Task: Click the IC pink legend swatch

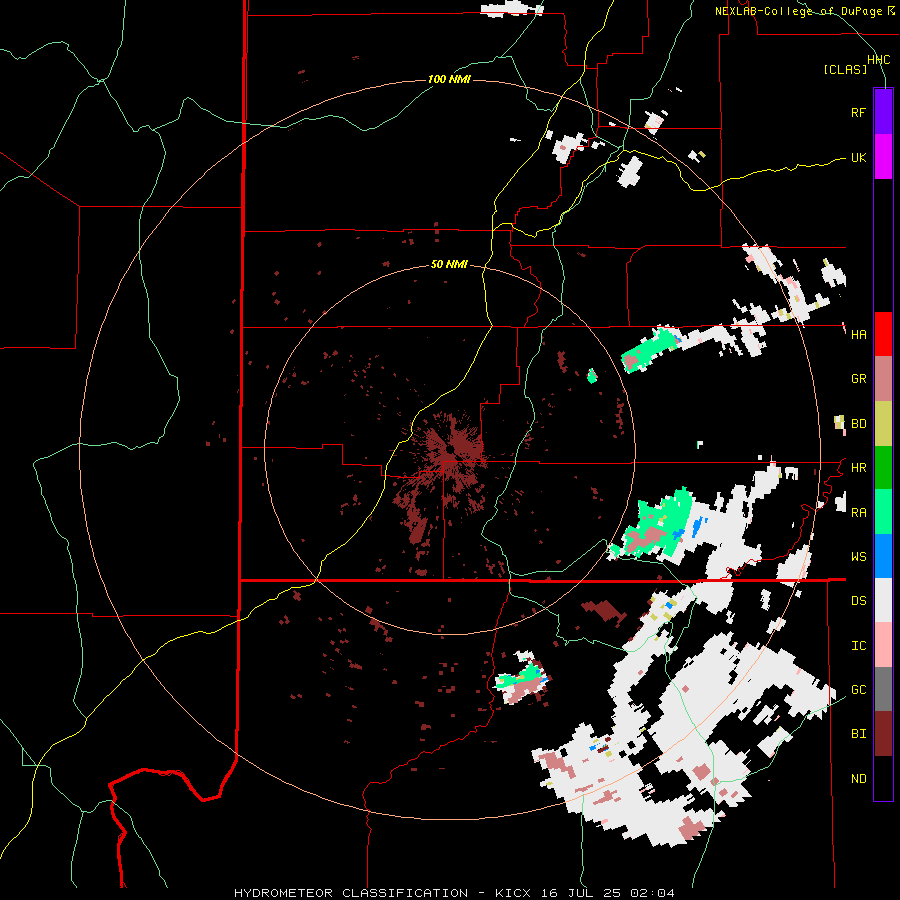Action: (883, 645)
